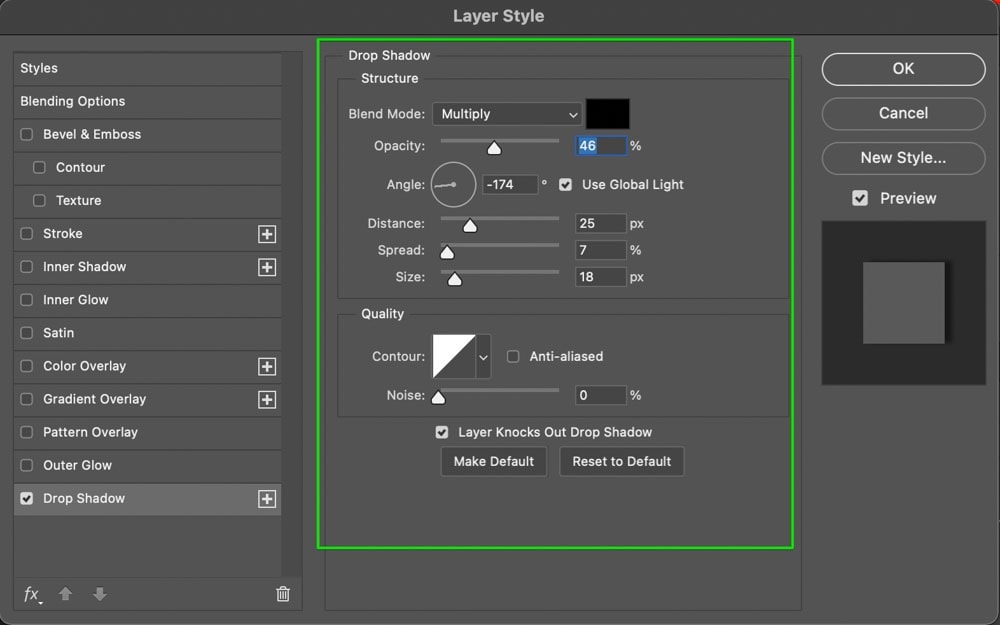
Task: Enable the Satin checkbox
Action: click(x=27, y=333)
